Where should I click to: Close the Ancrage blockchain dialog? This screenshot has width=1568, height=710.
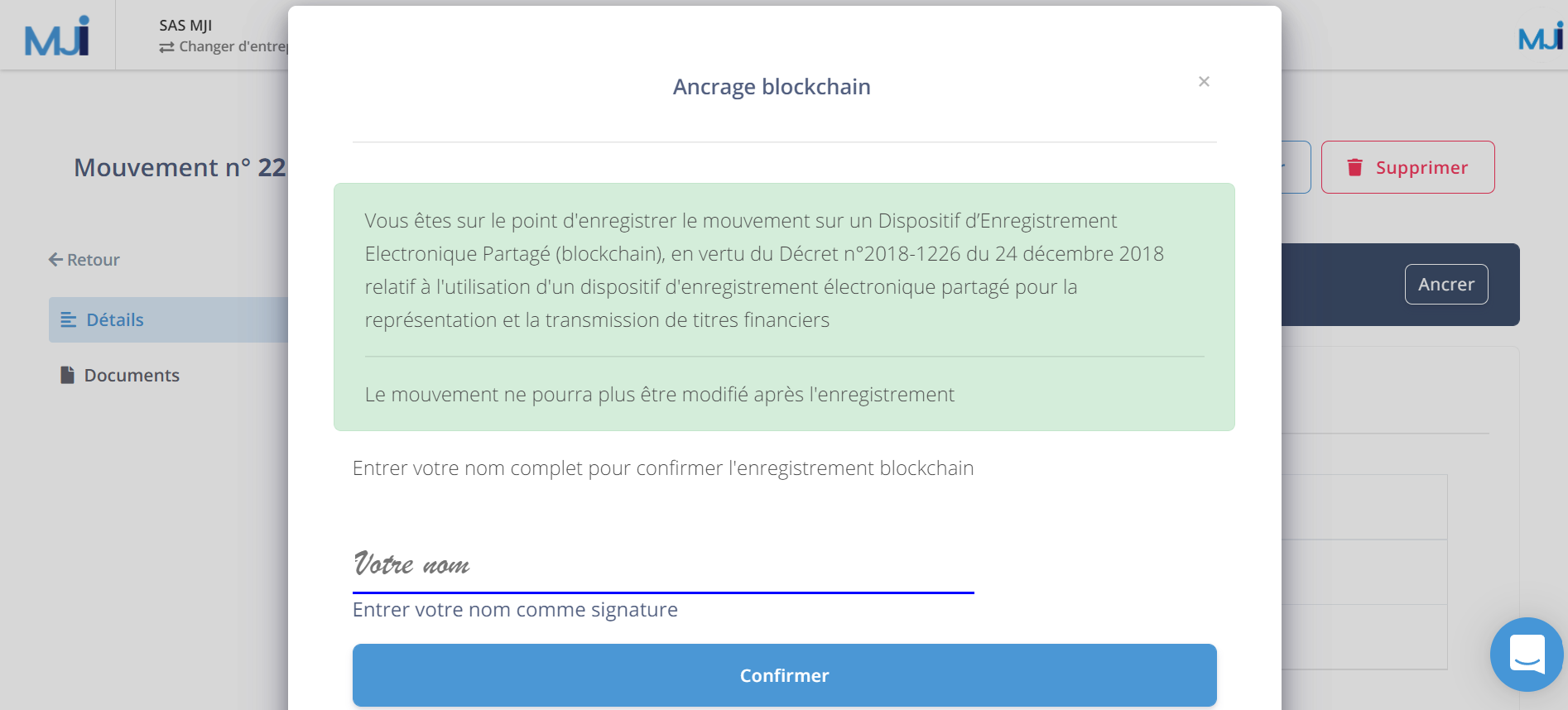1204,81
